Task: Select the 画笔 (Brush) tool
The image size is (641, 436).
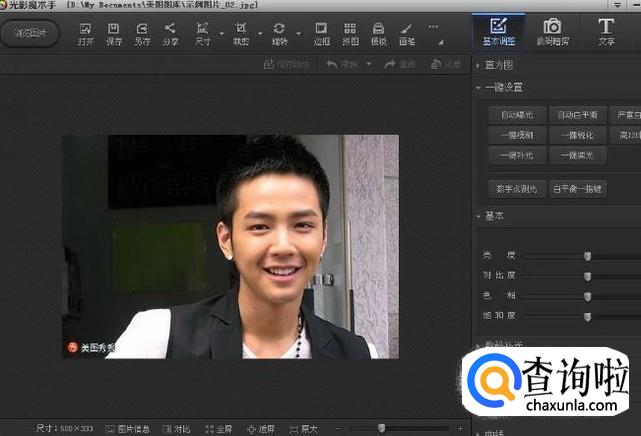Action: click(407, 32)
